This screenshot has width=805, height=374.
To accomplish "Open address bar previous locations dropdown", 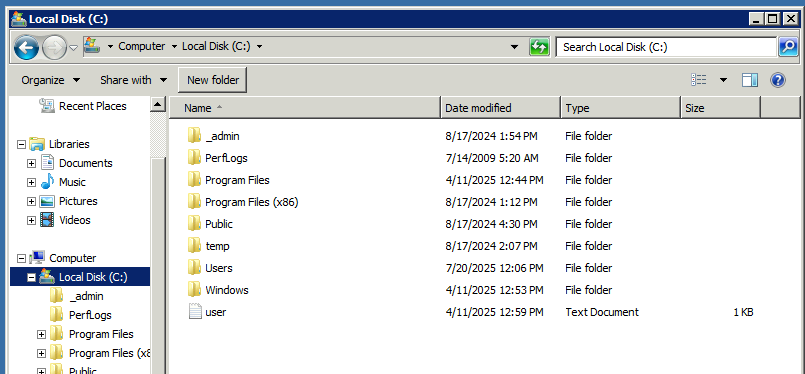I will click(514, 47).
